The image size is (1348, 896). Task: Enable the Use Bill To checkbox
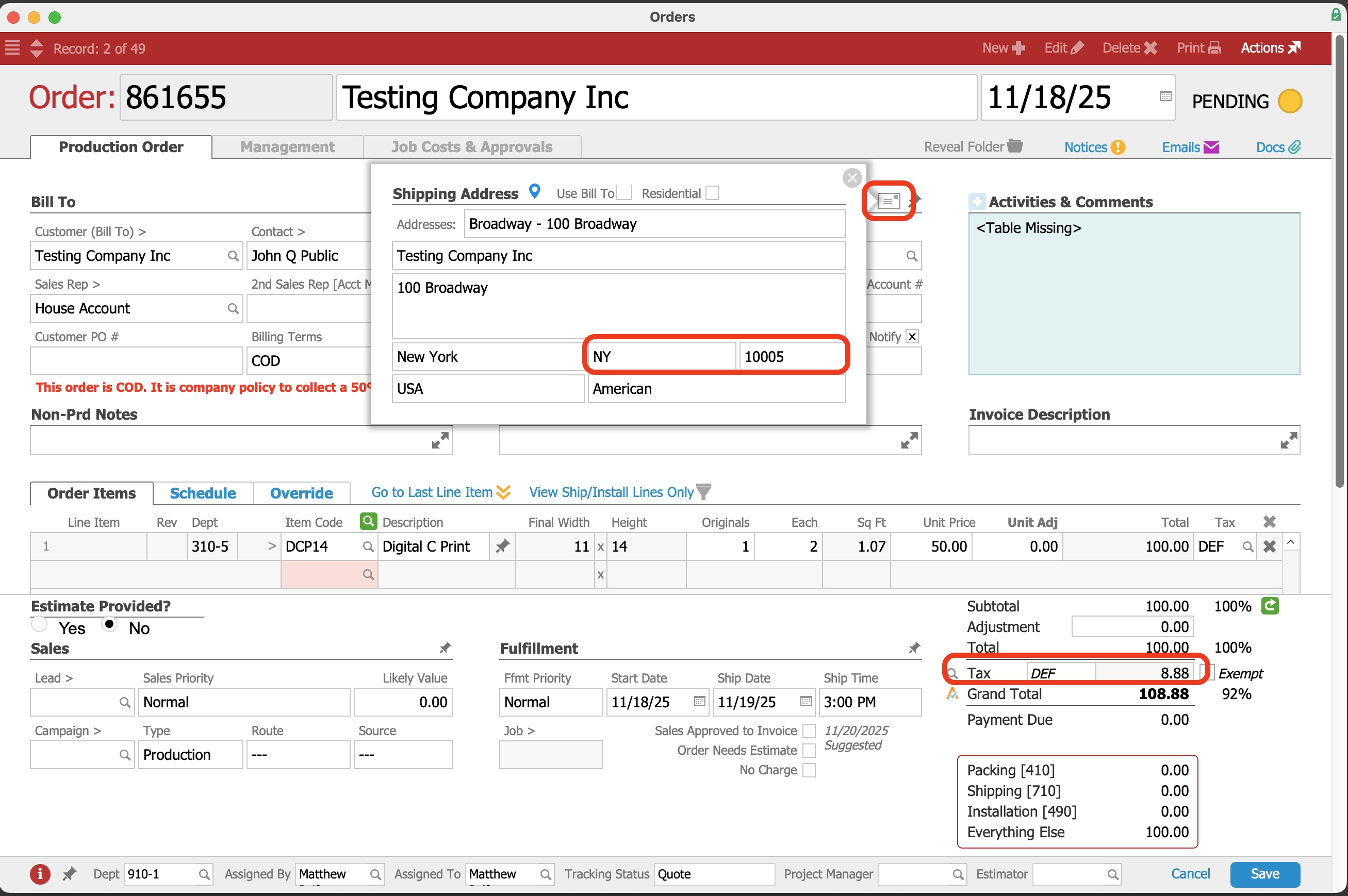pos(624,193)
